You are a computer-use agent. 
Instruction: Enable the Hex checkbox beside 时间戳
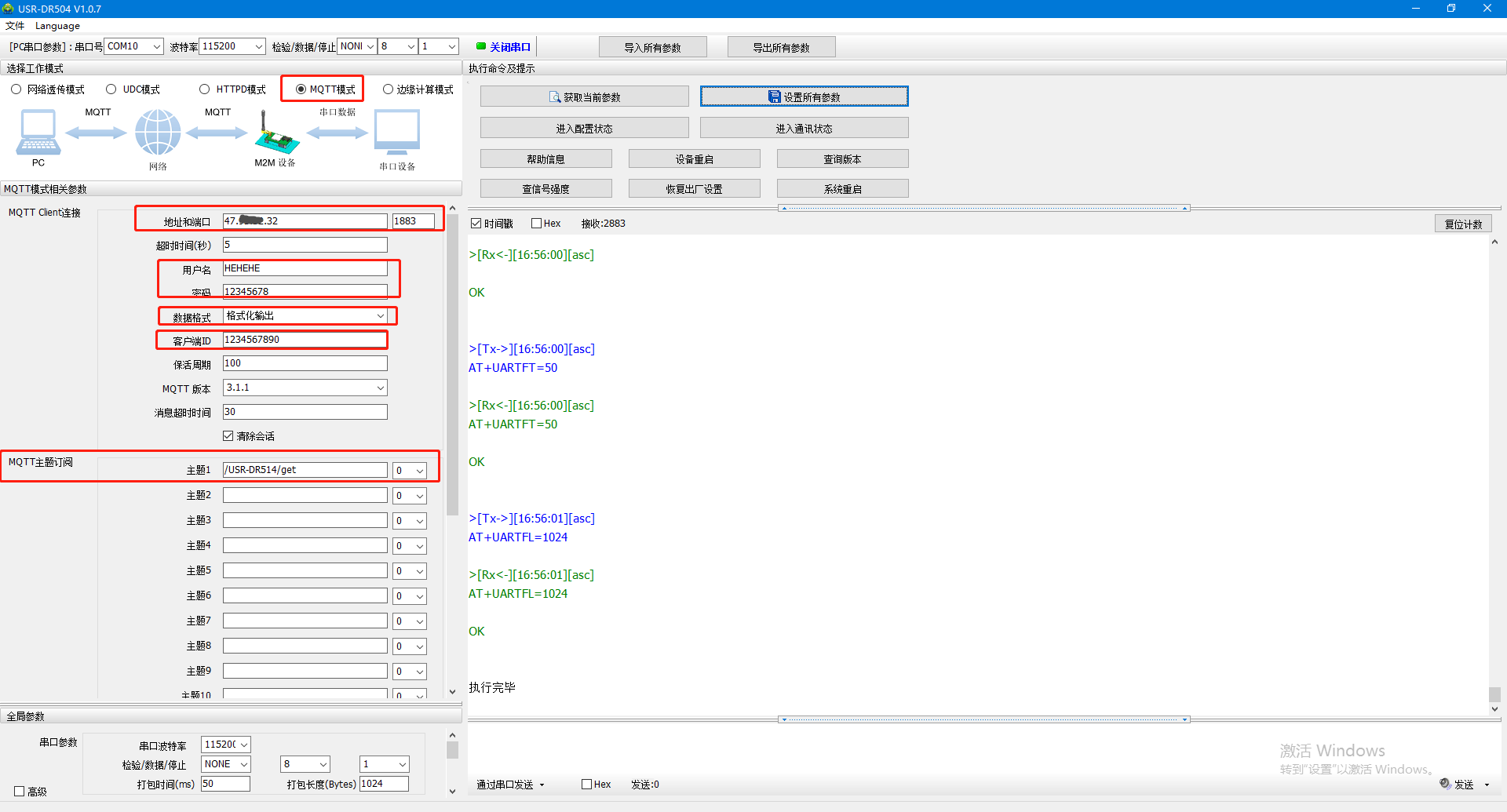point(537,224)
